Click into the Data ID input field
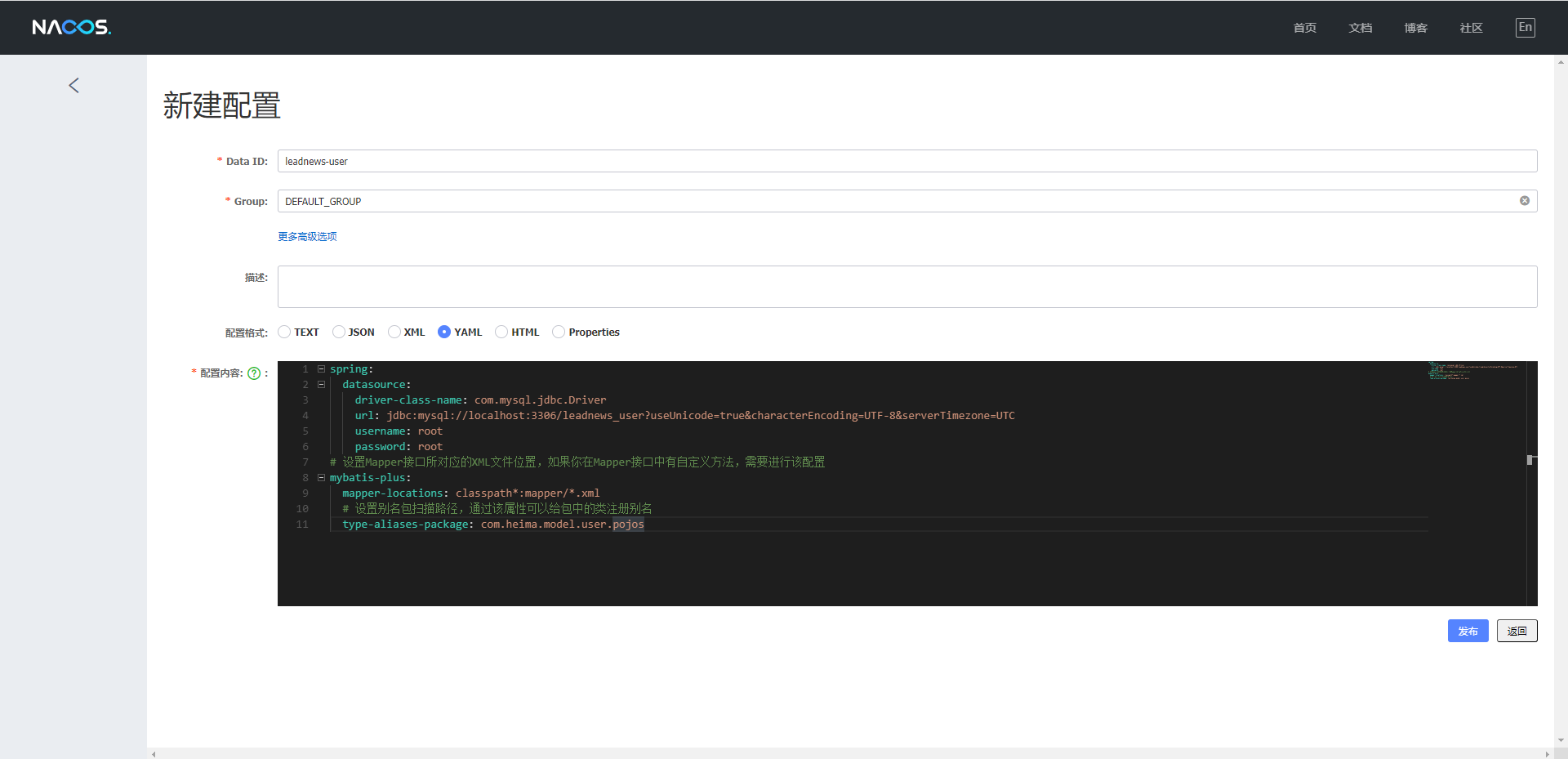This screenshot has height=759, width=1568. pos(906,161)
